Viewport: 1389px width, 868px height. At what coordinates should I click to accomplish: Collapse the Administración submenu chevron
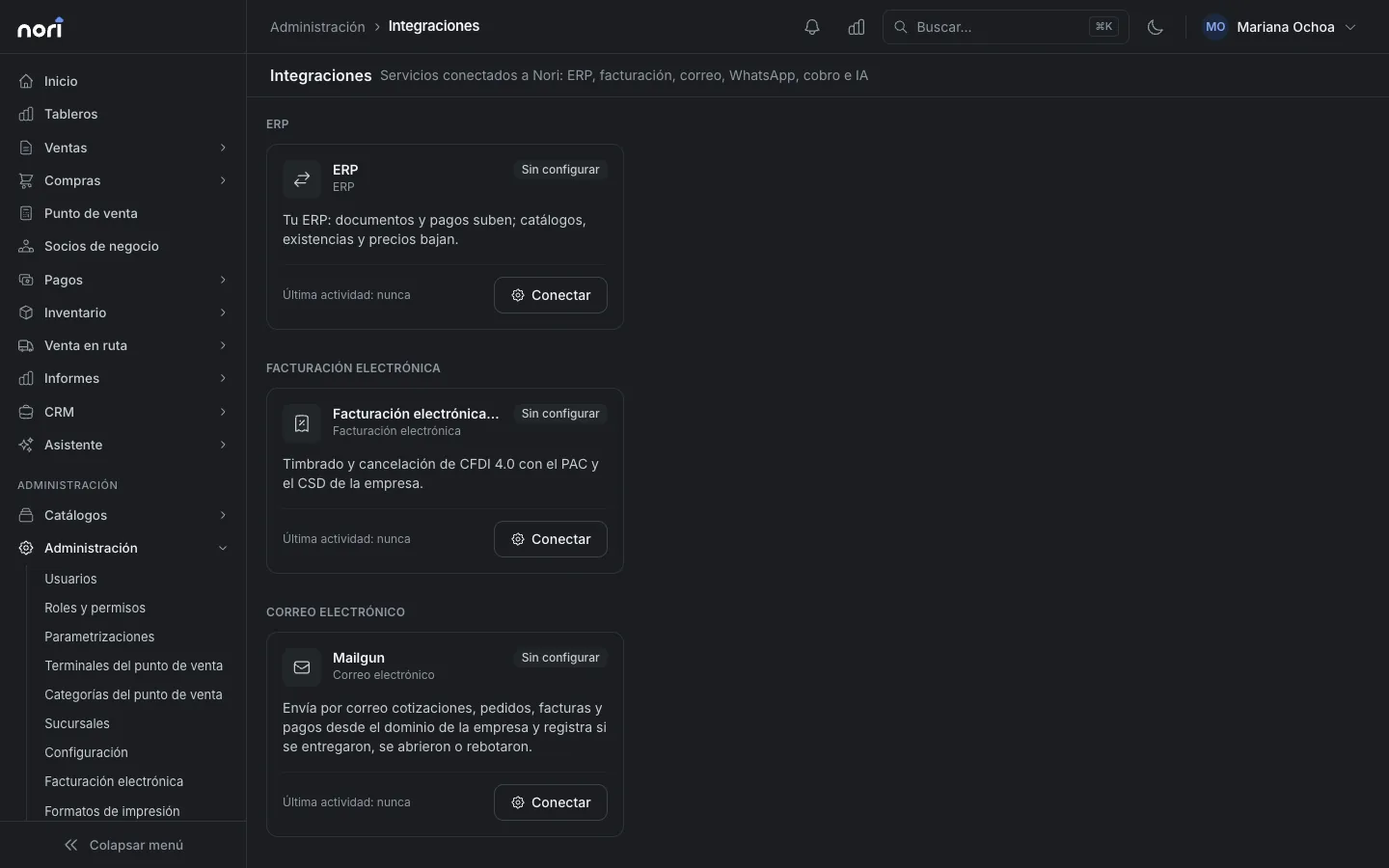click(x=223, y=548)
